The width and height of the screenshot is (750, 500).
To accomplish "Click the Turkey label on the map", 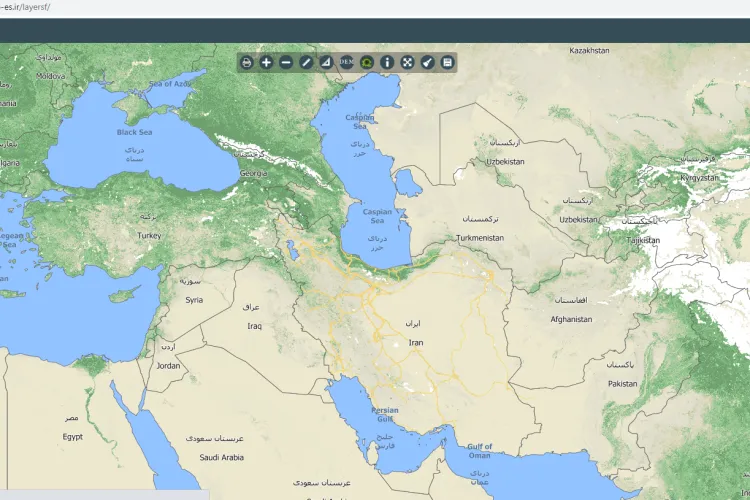I will [x=149, y=236].
